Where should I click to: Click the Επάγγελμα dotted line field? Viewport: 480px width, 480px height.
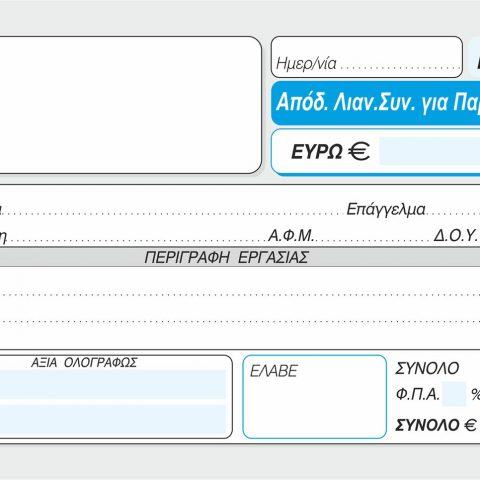[413, 210]
